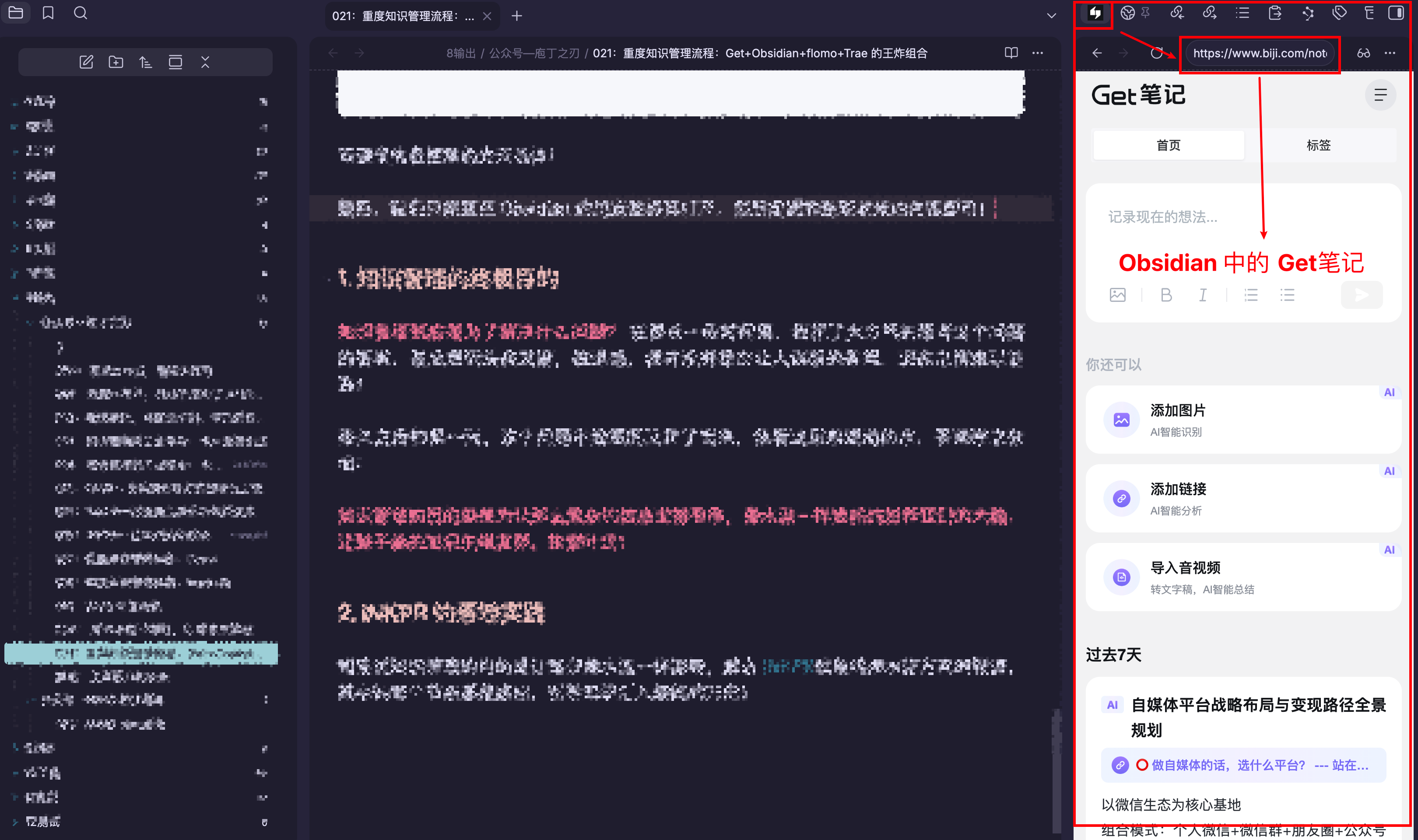The width and height of the screenshot is (1418, 840).
Task: Open the tab list dropdown chevron
Action: (x=1051, y=16)
